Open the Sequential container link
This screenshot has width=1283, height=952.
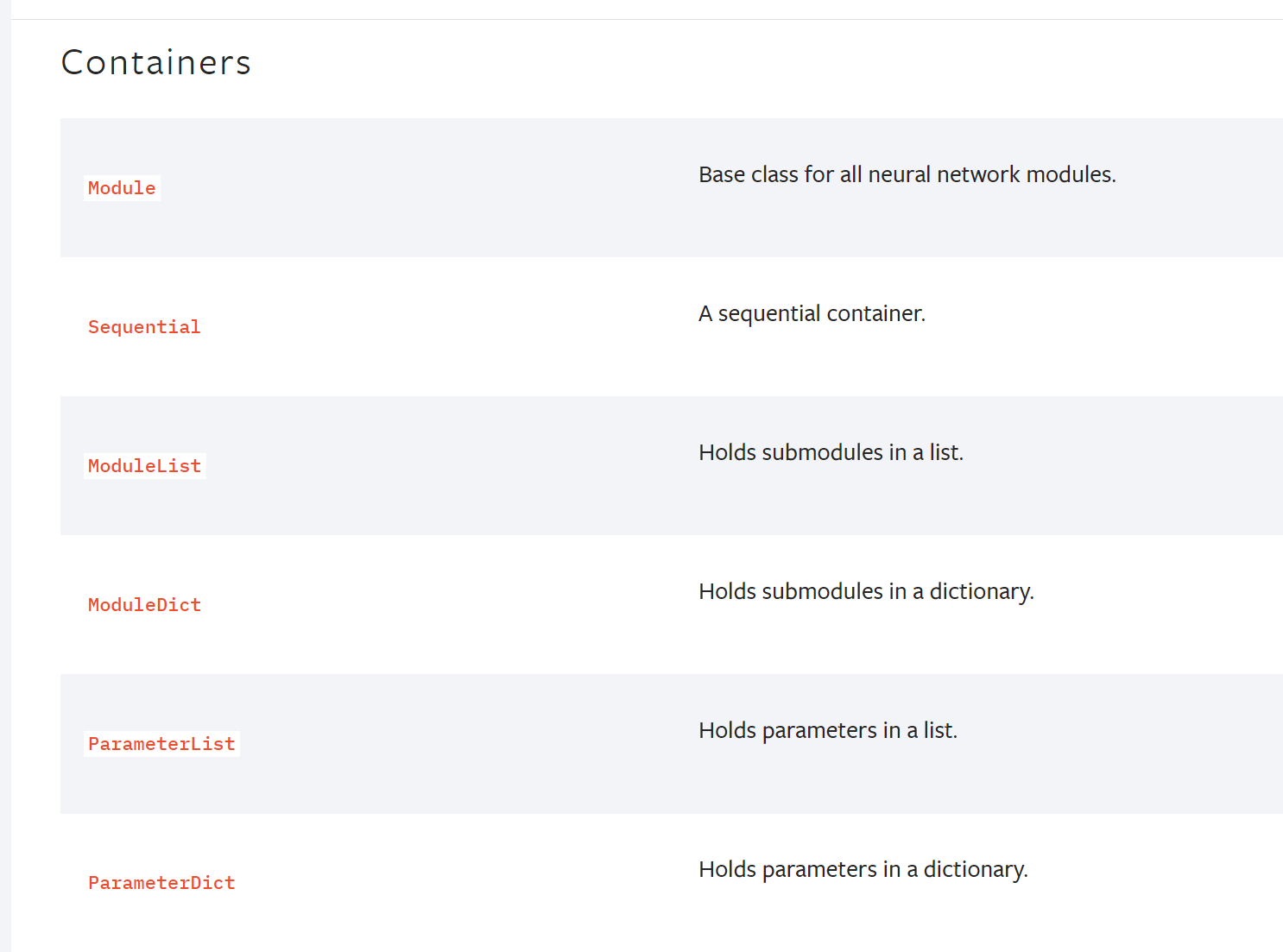click(x=144, y=327)
